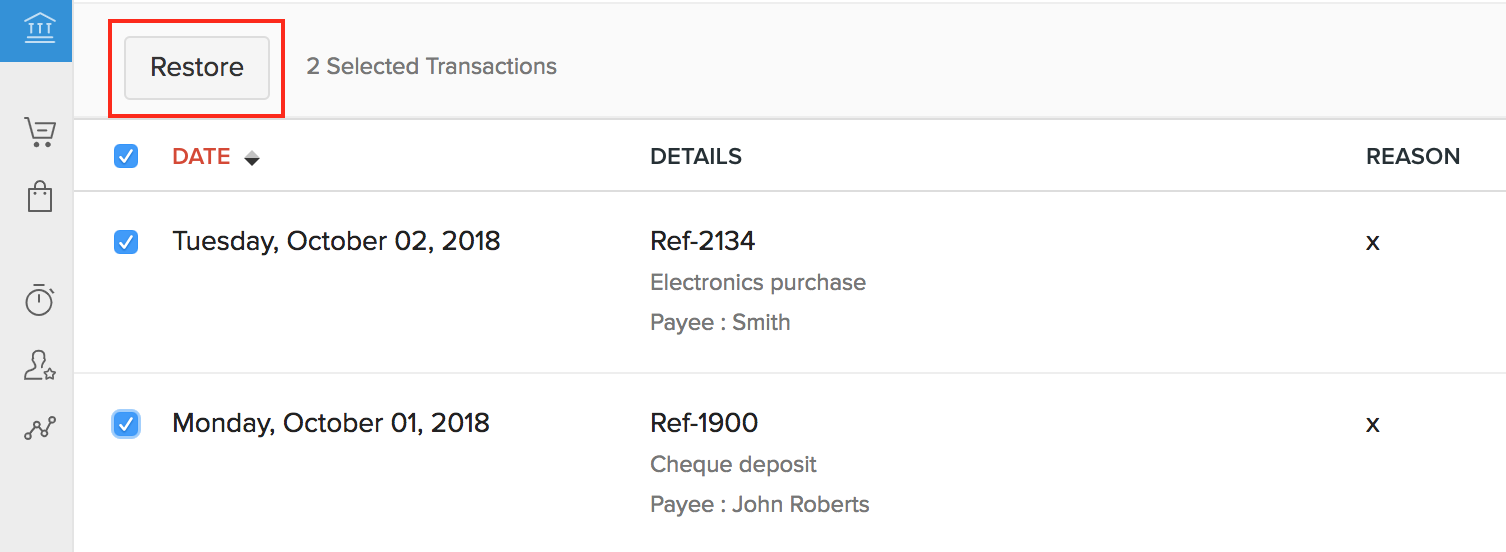The image size is (1506, 552).
Task: Uncheck the October 02 transaction checkbox
Action: point(126,242)
